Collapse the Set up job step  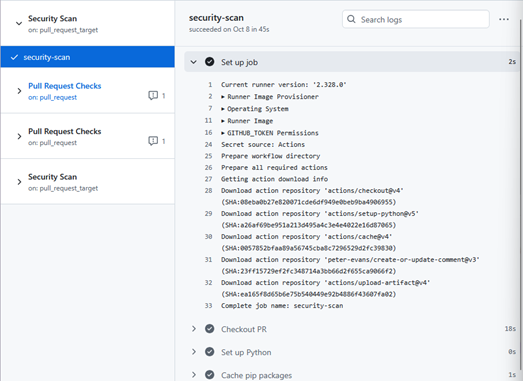[193, 62]
